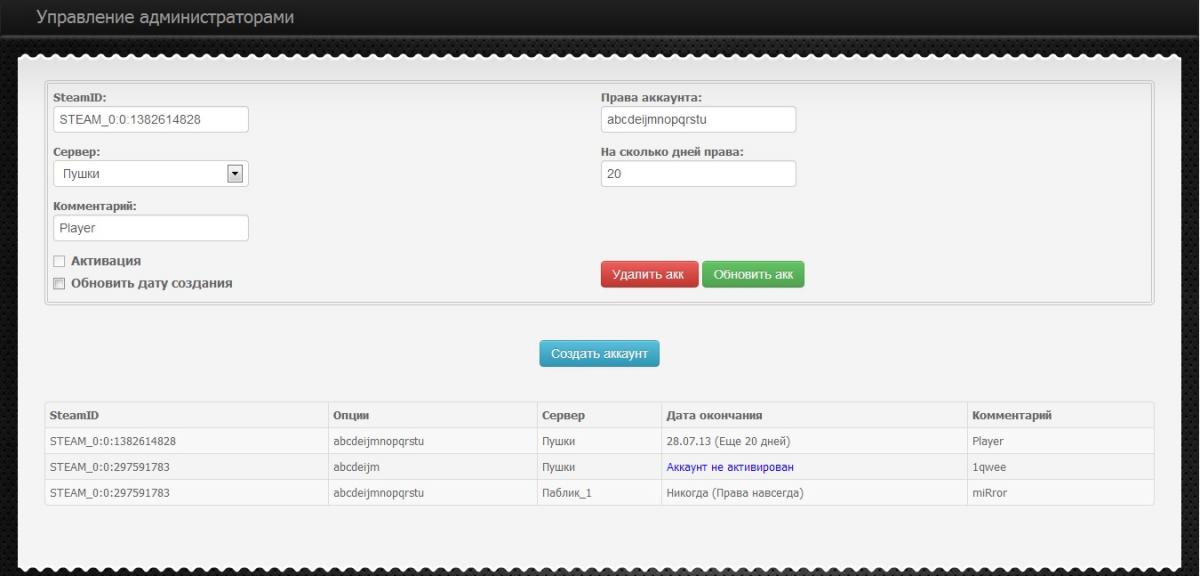1200x576 pixels.
Task: Focus the SteamID input field
Action: pos(150,120)
